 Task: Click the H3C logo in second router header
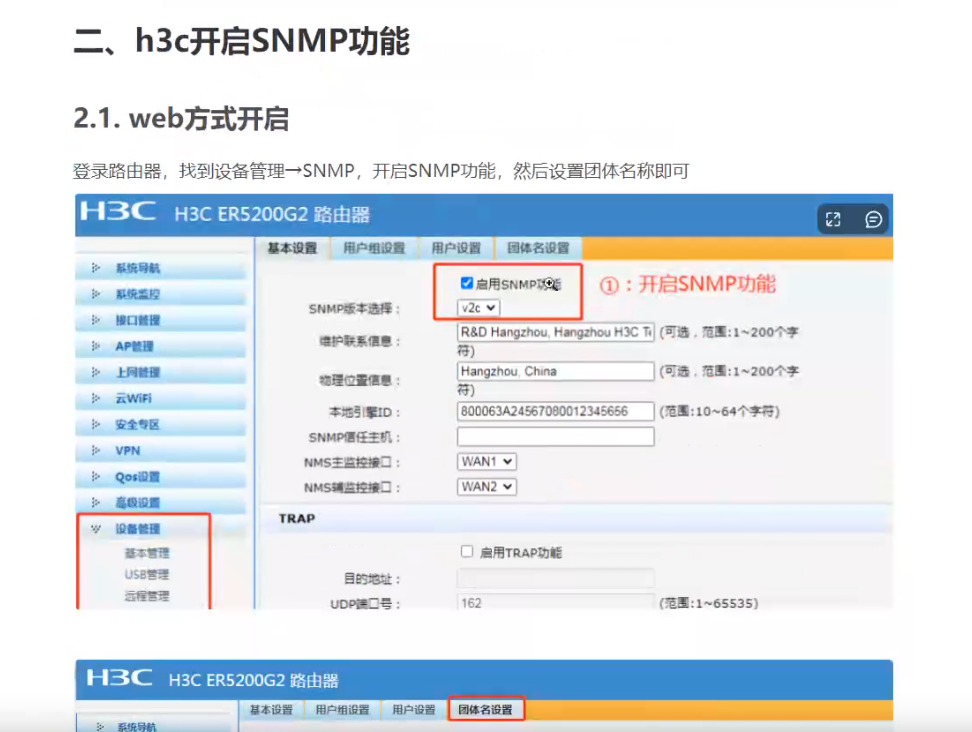pos(120,677)
